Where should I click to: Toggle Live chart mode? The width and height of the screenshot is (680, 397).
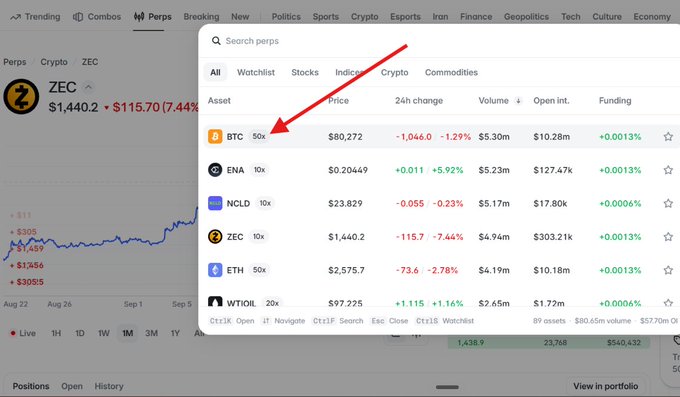23,333
